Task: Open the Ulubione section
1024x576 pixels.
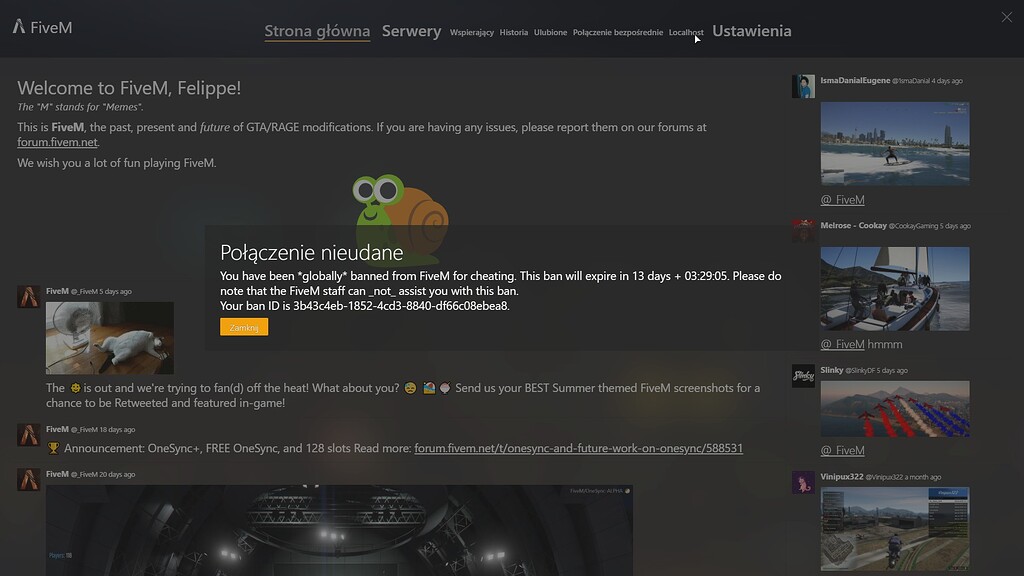Action: (x=551, y=32)
